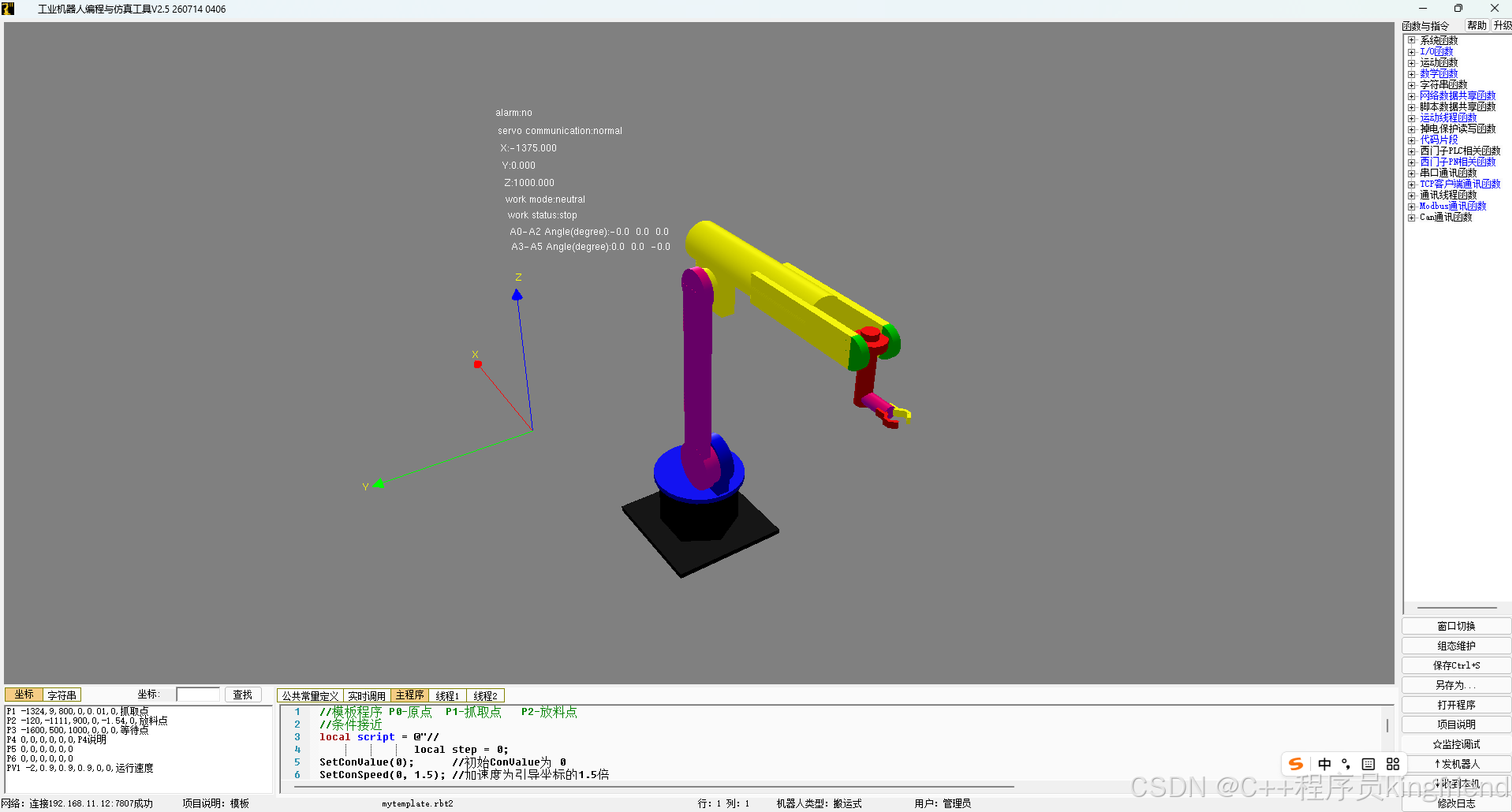Expand the 字符串函数 tree node
The image size is (1512, 812).
pyautogui.click(x=1412, y=84)
